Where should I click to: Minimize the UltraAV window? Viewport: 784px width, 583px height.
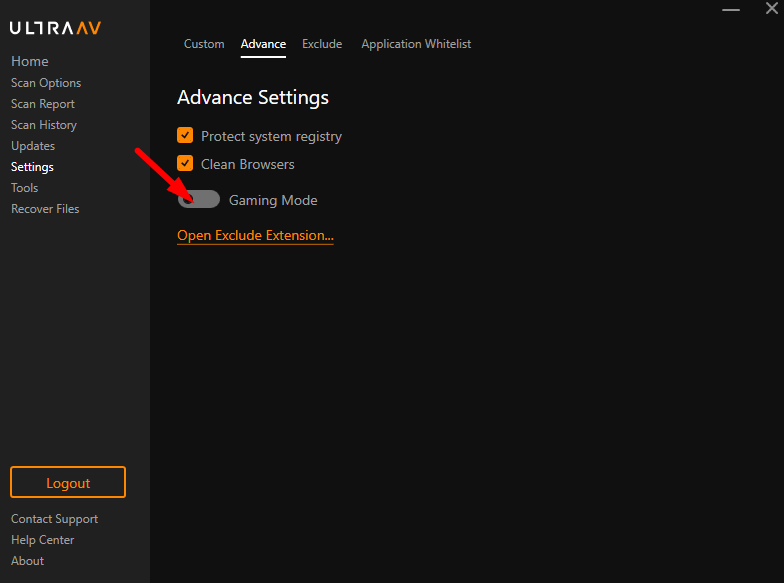click(x=733, y=9)
